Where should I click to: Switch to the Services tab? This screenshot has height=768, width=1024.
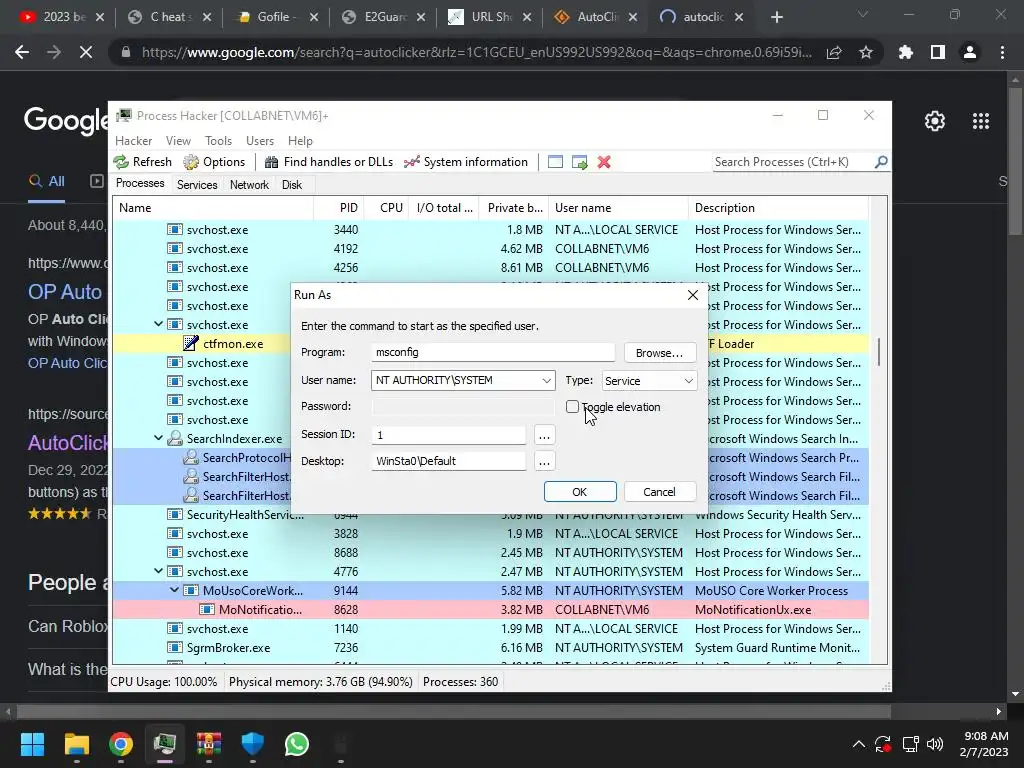pyautogui.click(x=197, y=185)
